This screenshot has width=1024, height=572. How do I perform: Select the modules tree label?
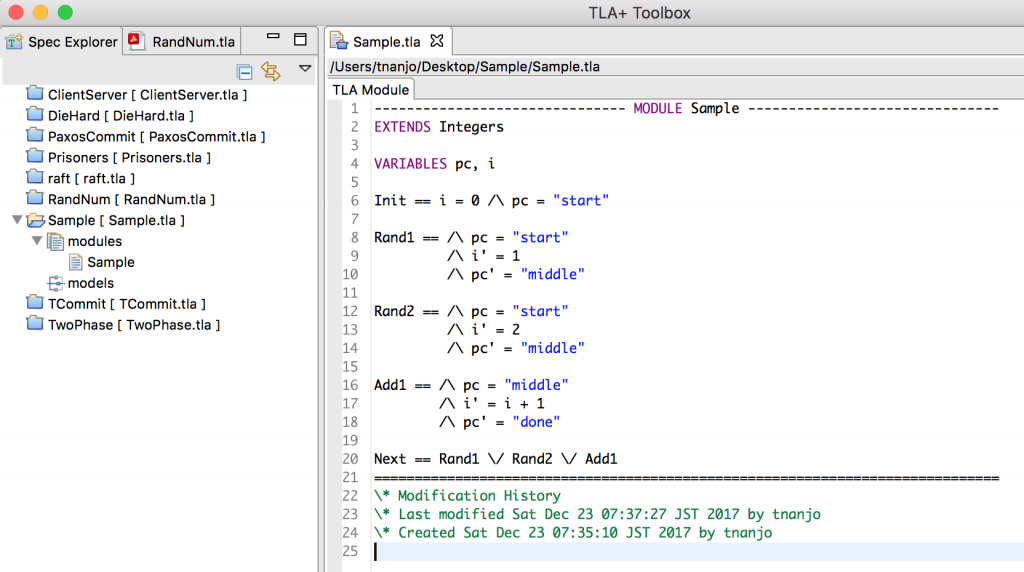click(95, 241)
